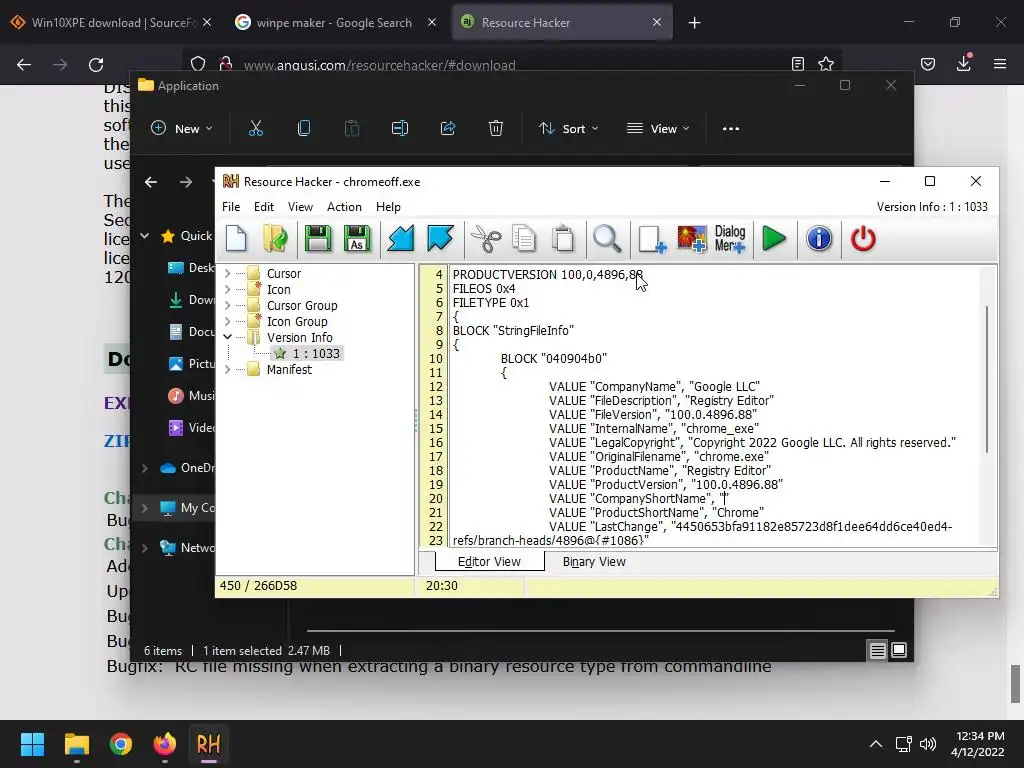
Task: Open View dropdown in Application explorer
Action: point(658,129)
